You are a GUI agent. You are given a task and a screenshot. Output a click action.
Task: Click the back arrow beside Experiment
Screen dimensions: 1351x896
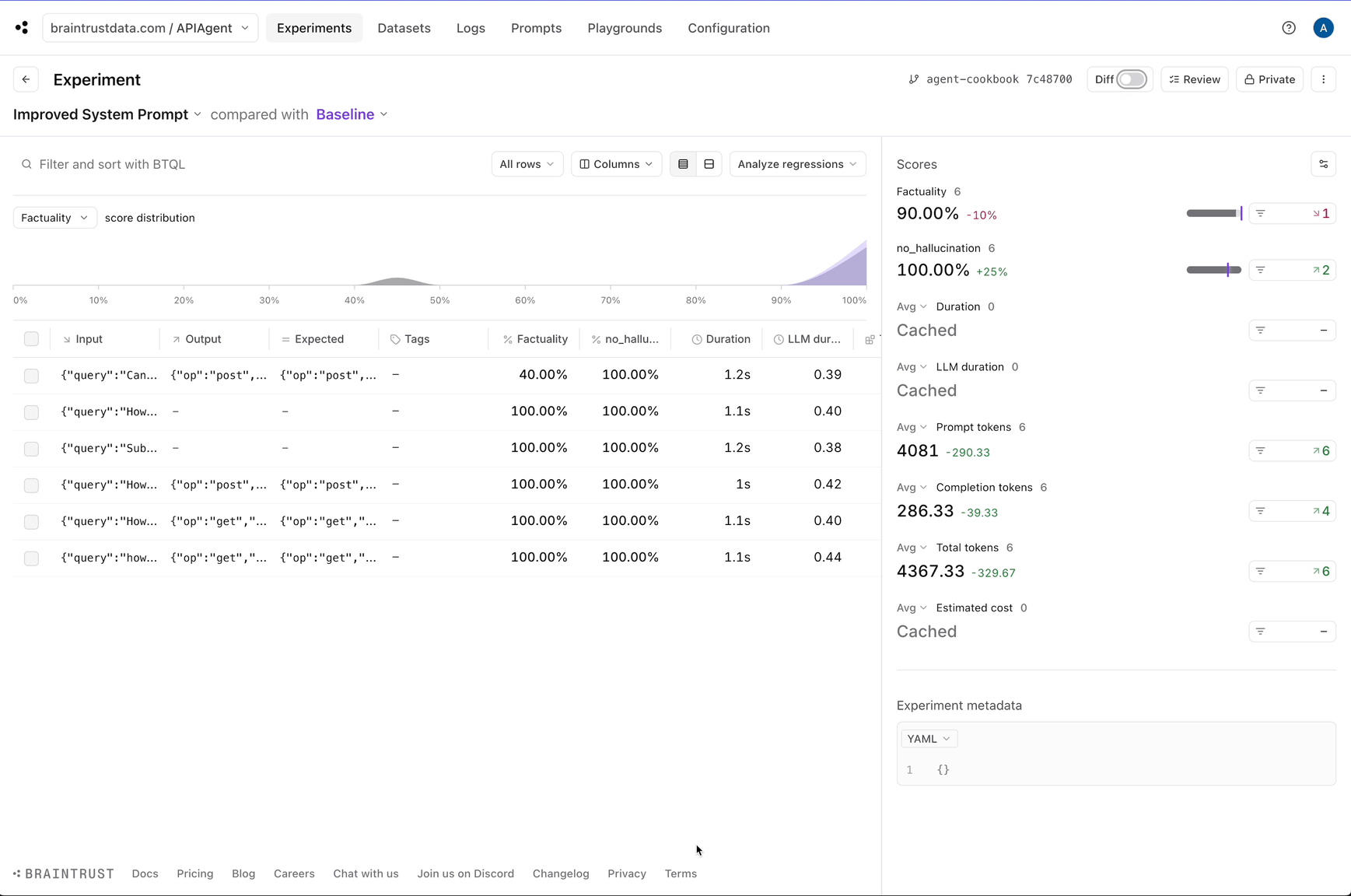26,79
